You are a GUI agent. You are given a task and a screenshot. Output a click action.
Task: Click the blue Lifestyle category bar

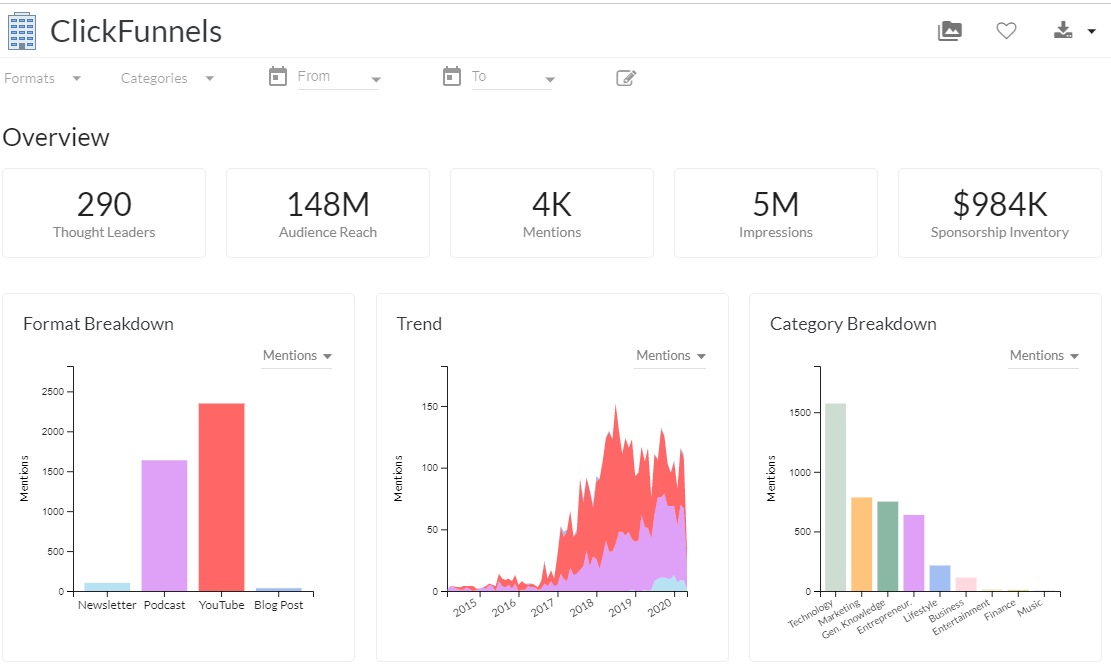(x=940, y=578)
